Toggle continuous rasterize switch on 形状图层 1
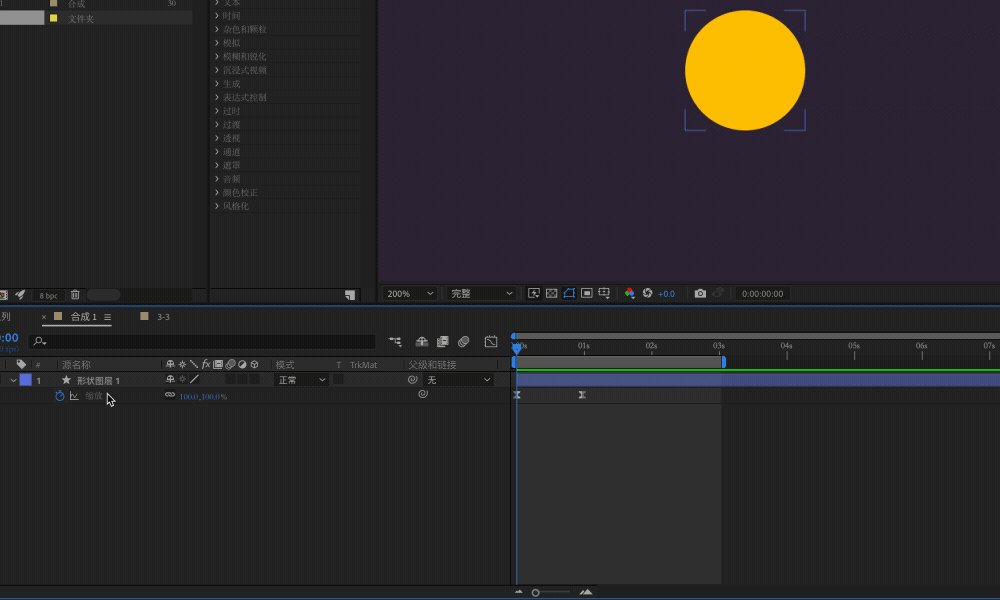Screen dimensions: 1000x600 182,379
